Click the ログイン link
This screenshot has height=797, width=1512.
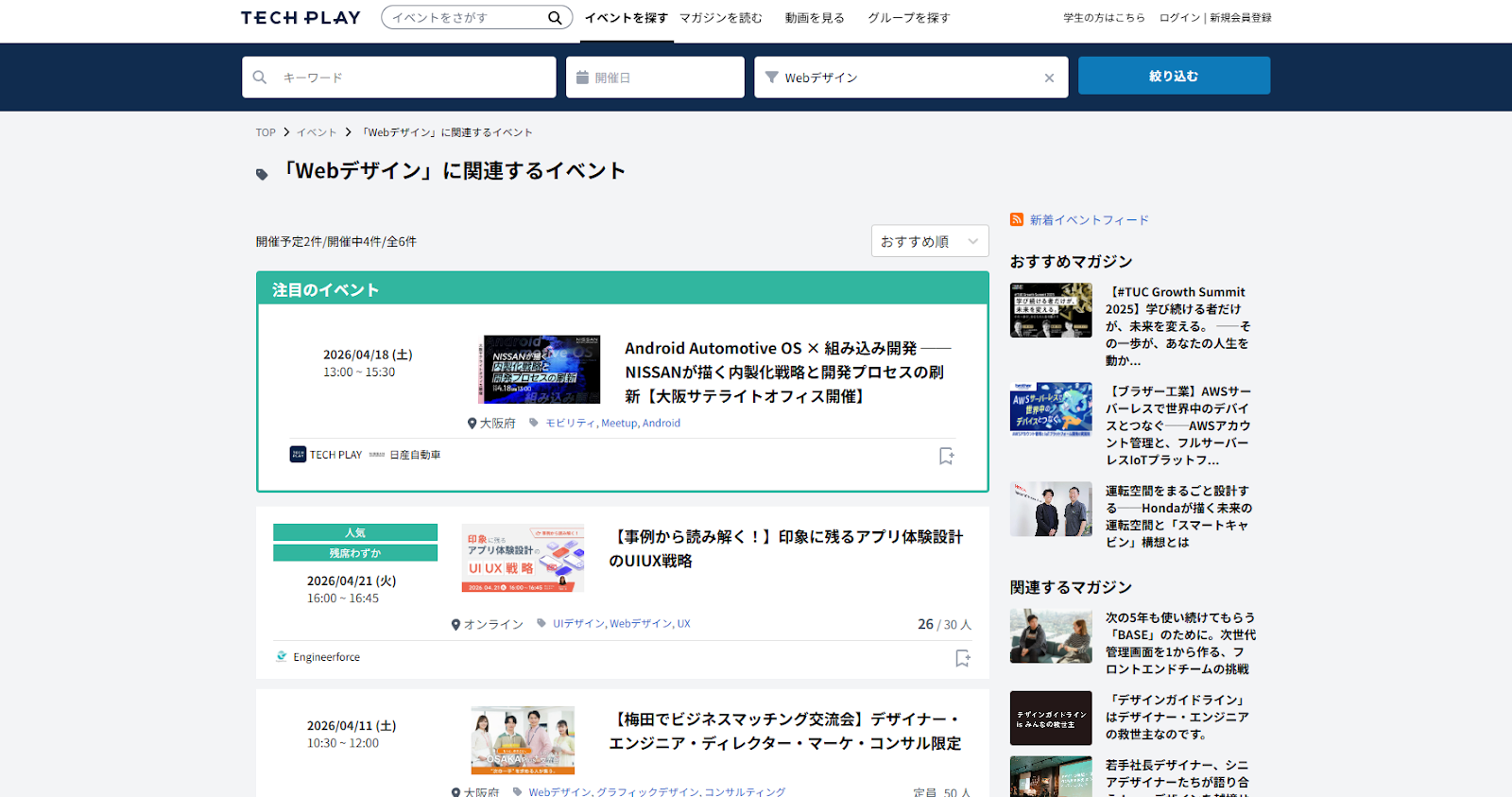(x=1179, y=18)
